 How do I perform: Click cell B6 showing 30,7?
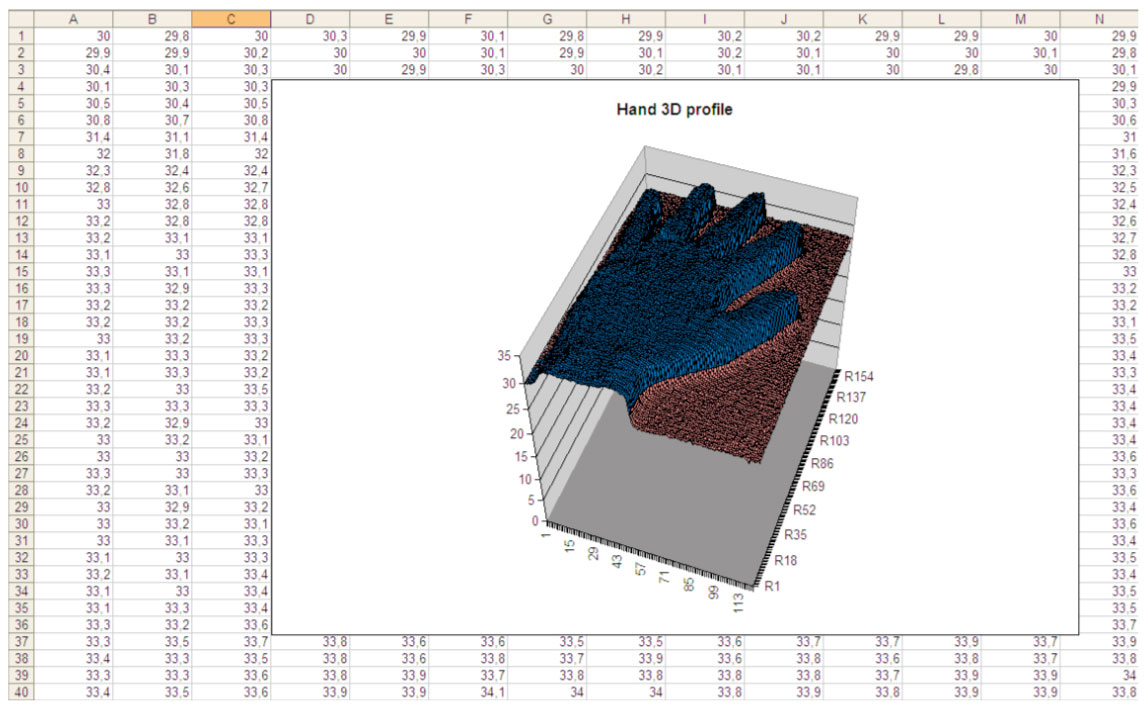(x=152, y=119)
